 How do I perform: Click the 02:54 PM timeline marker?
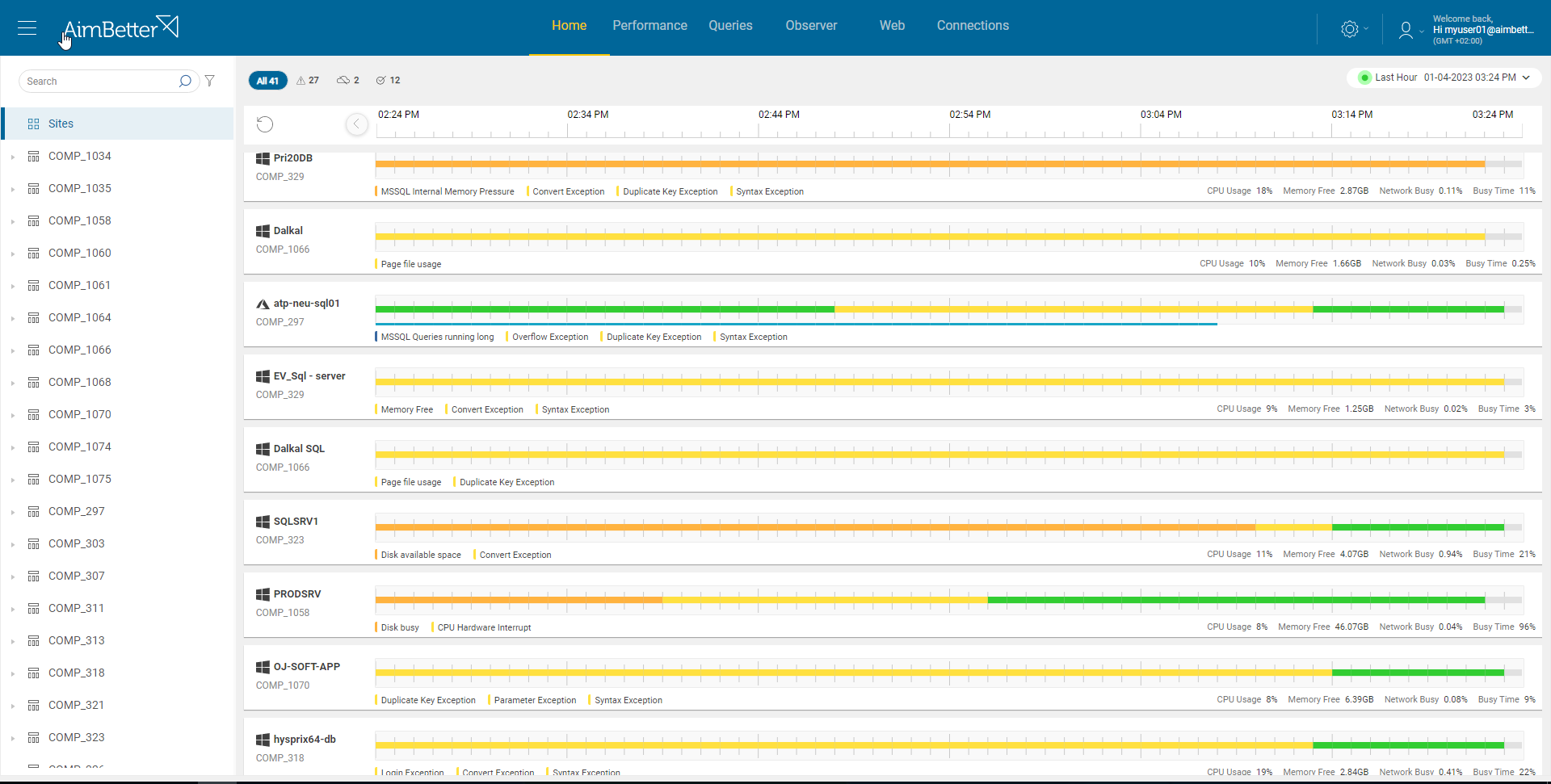969,115
